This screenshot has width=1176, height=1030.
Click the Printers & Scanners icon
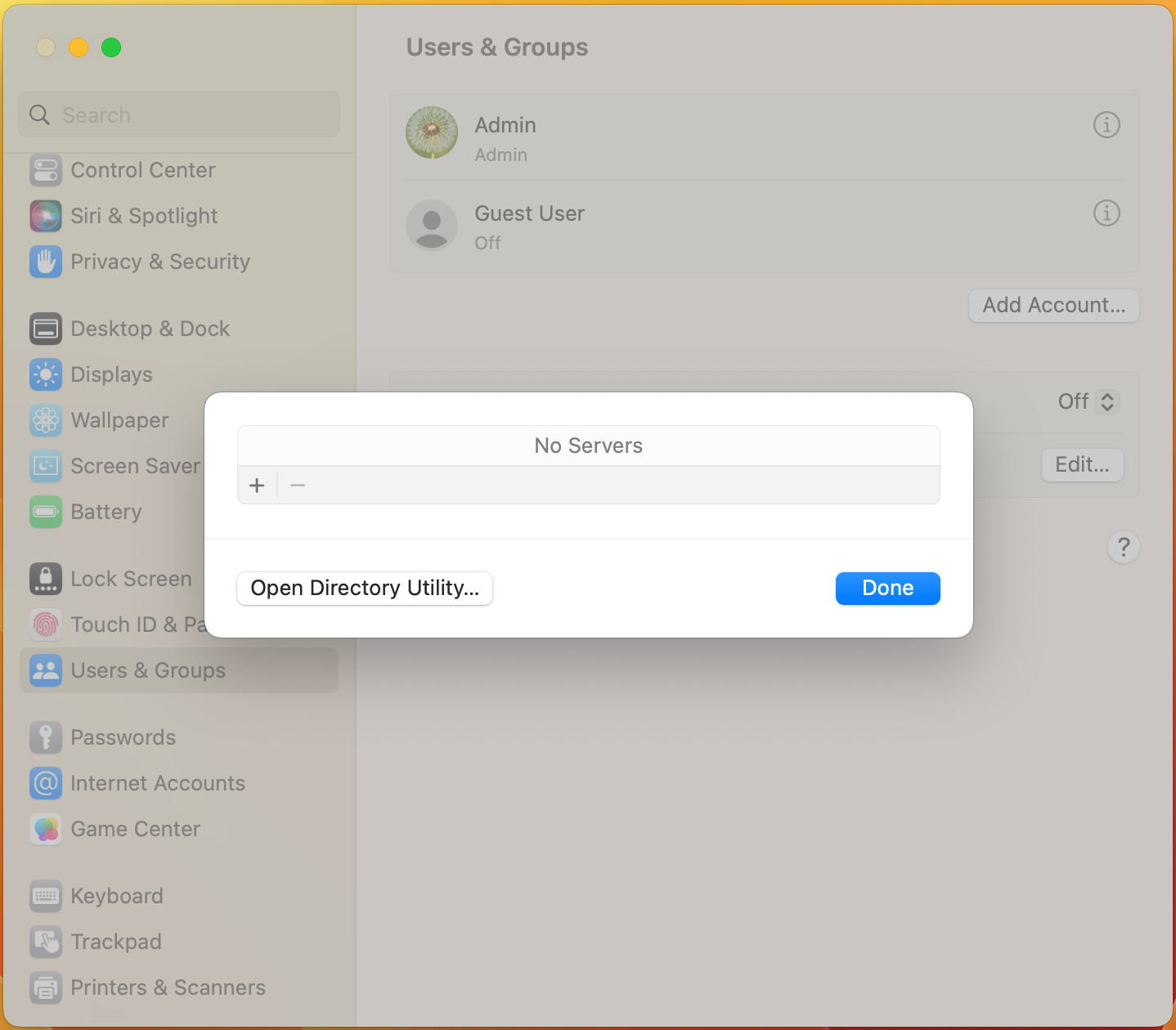pyautogui.click(x=46, y=987)
